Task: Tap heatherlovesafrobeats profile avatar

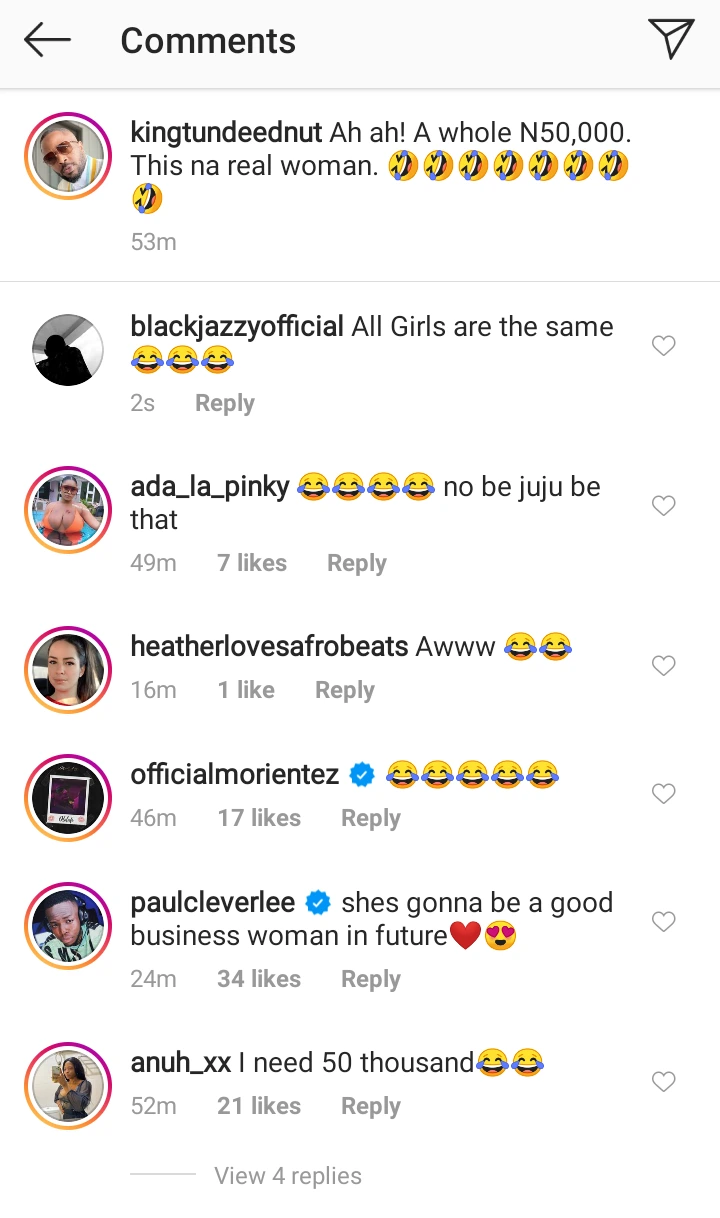Action: pos(67,669)
